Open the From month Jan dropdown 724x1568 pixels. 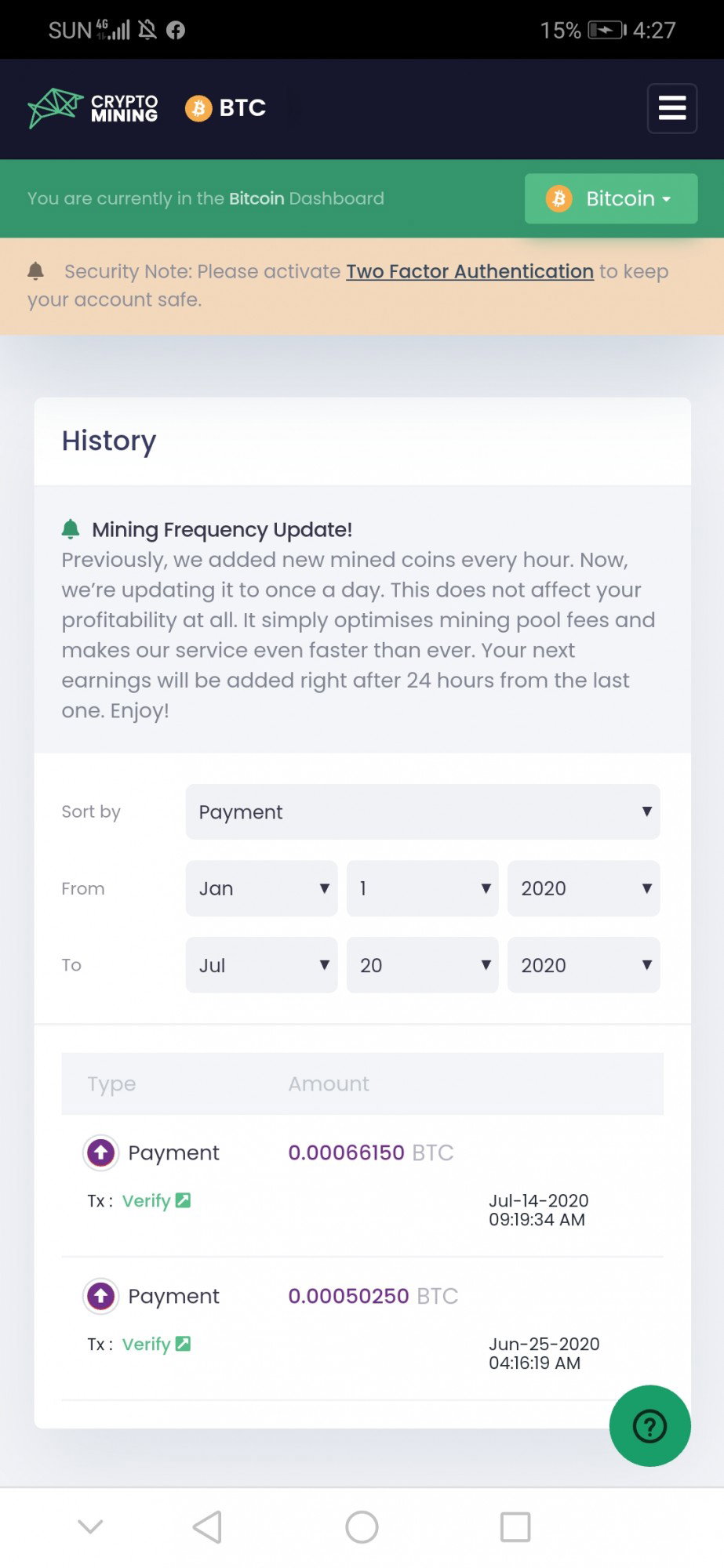(x=261, y=888)
